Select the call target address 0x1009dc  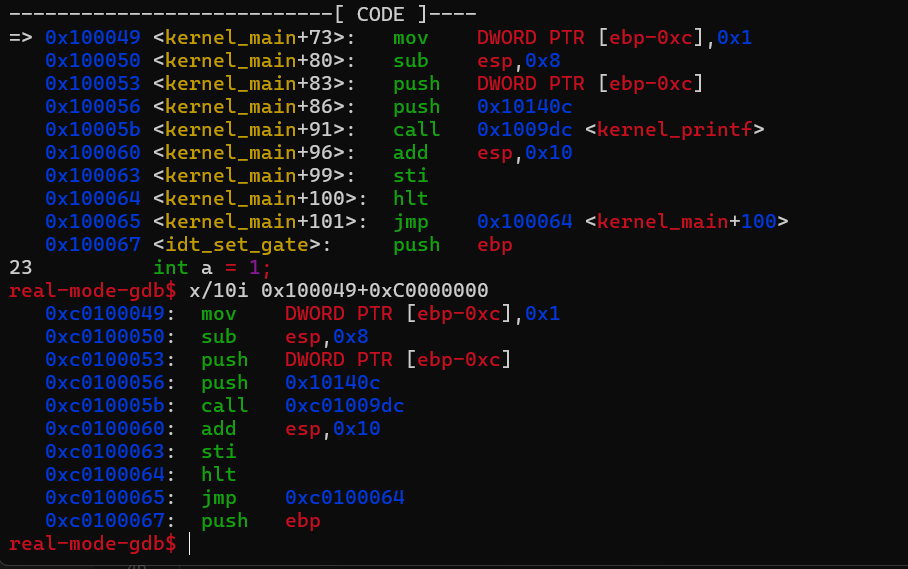[525, 130]
